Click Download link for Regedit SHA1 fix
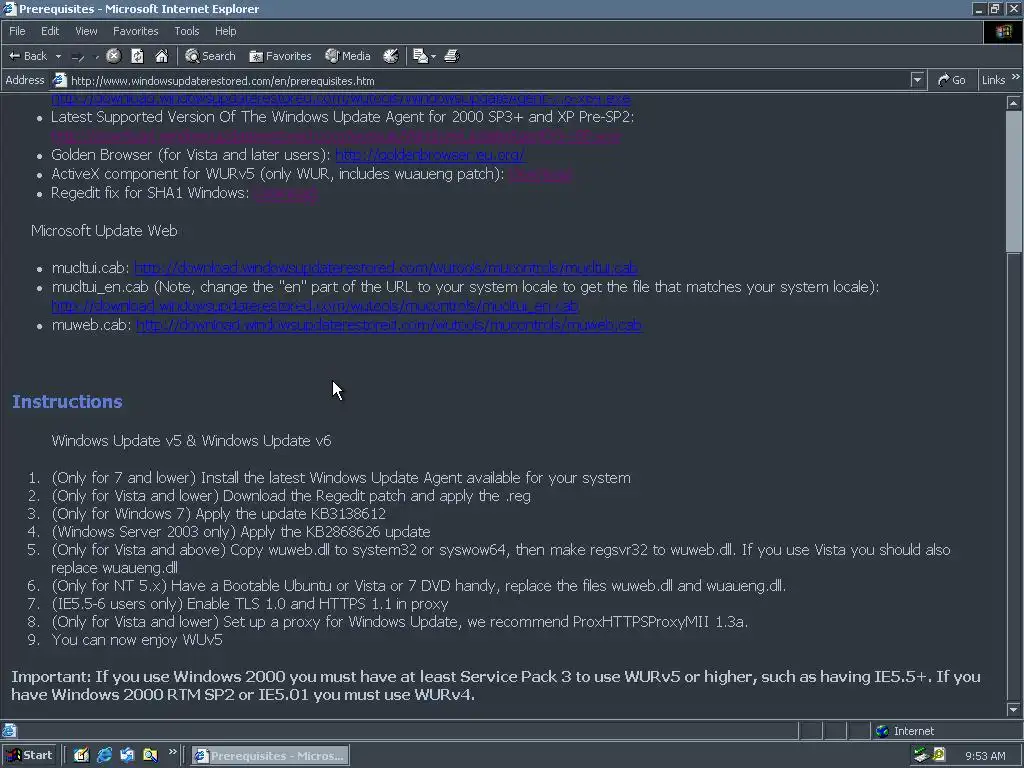Viewport: 1024px width, 768px height. click(x=286, y=193)
